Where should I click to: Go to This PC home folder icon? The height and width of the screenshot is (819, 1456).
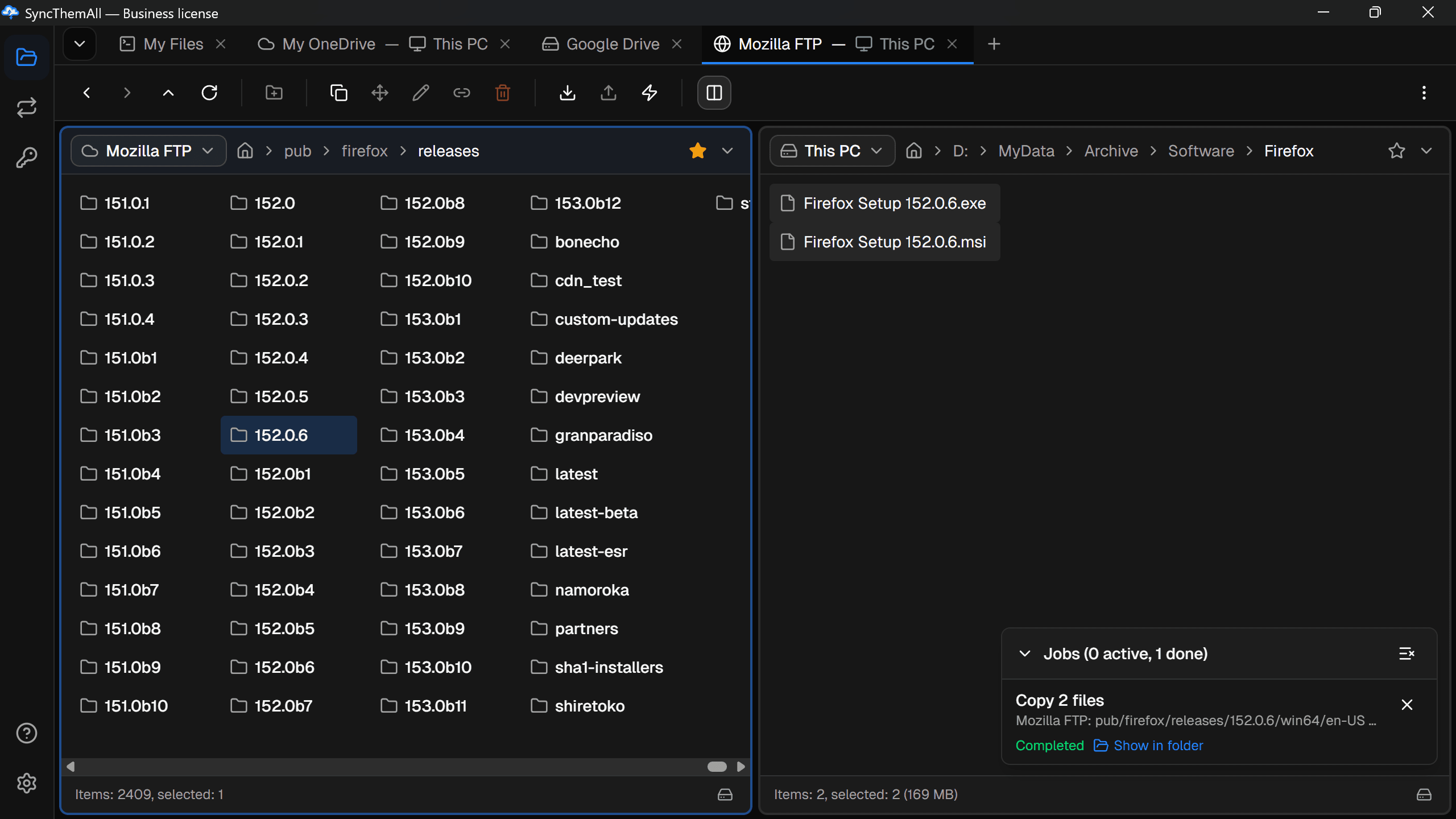tap(914, 151)
